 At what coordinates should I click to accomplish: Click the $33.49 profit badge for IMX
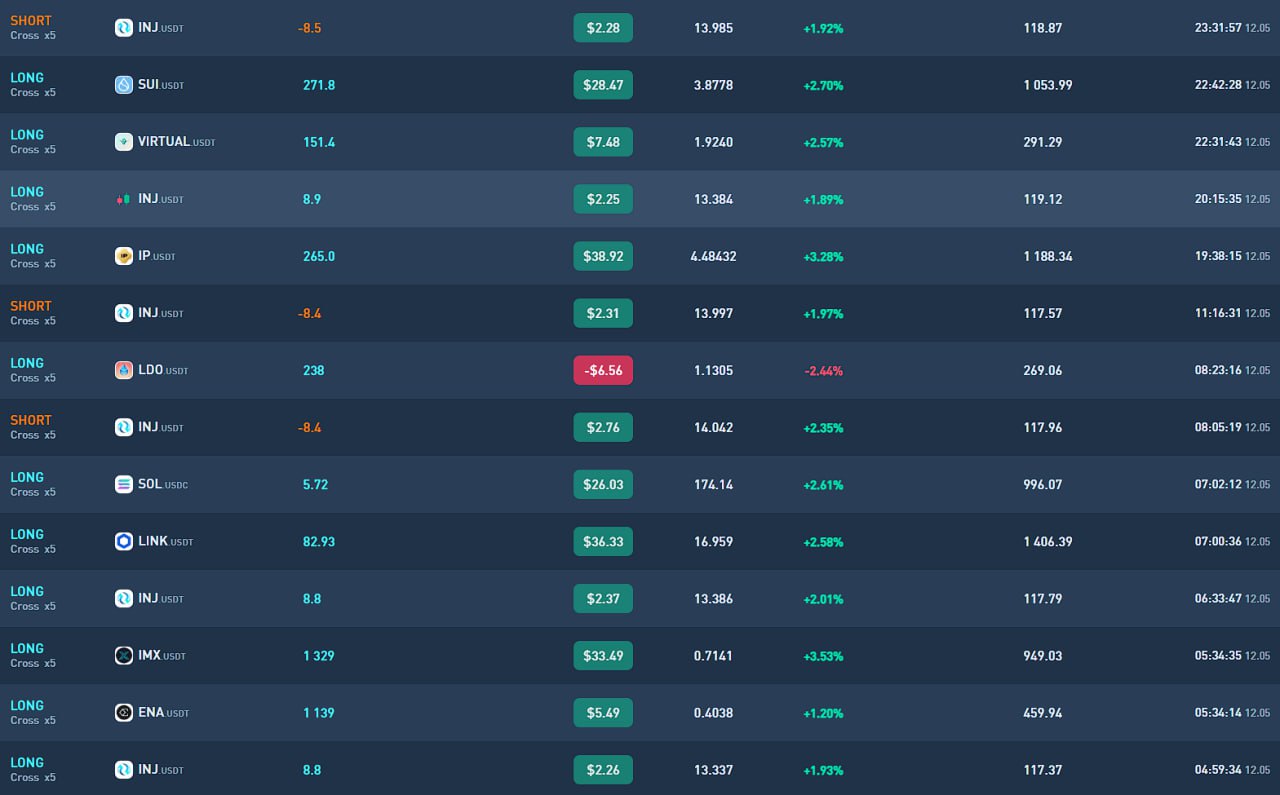[603, 655]
